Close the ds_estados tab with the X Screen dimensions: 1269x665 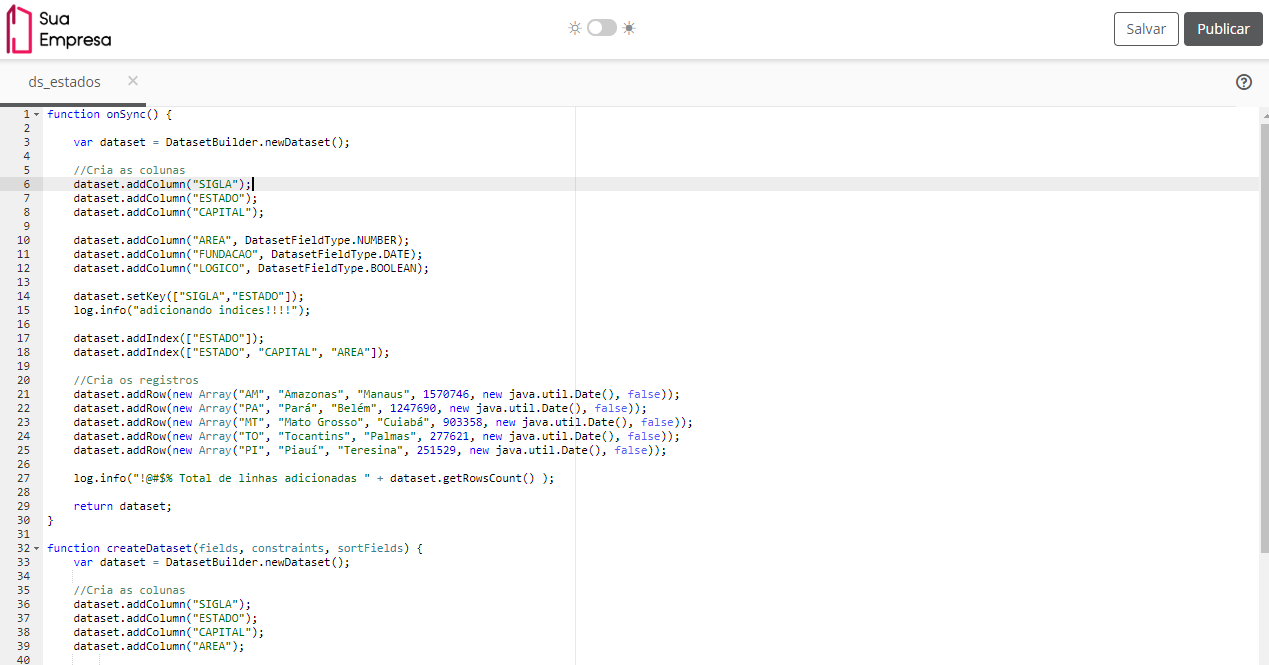point(133,81)
